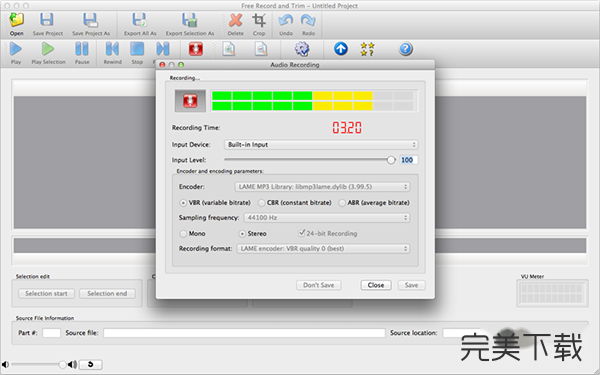
Task: Click the Redo arrow icon
Action: [x=308, y=20]
